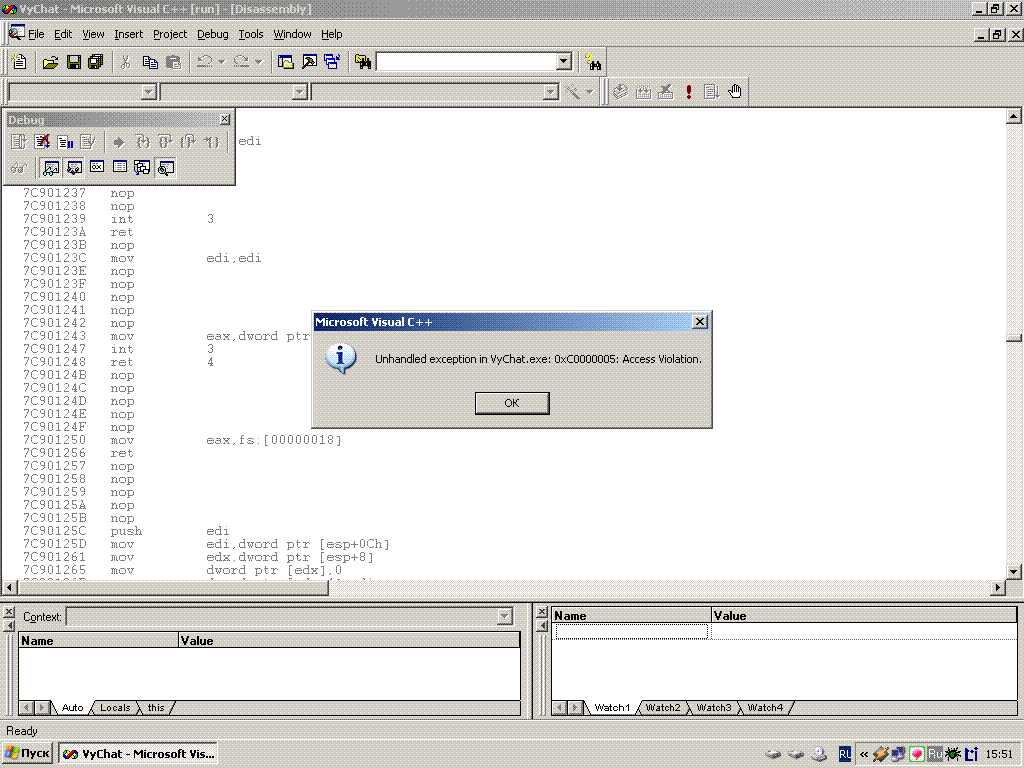This screenshot has width=1024, height=768.
Task: Open the Tools menu
Action: [251, 34]
